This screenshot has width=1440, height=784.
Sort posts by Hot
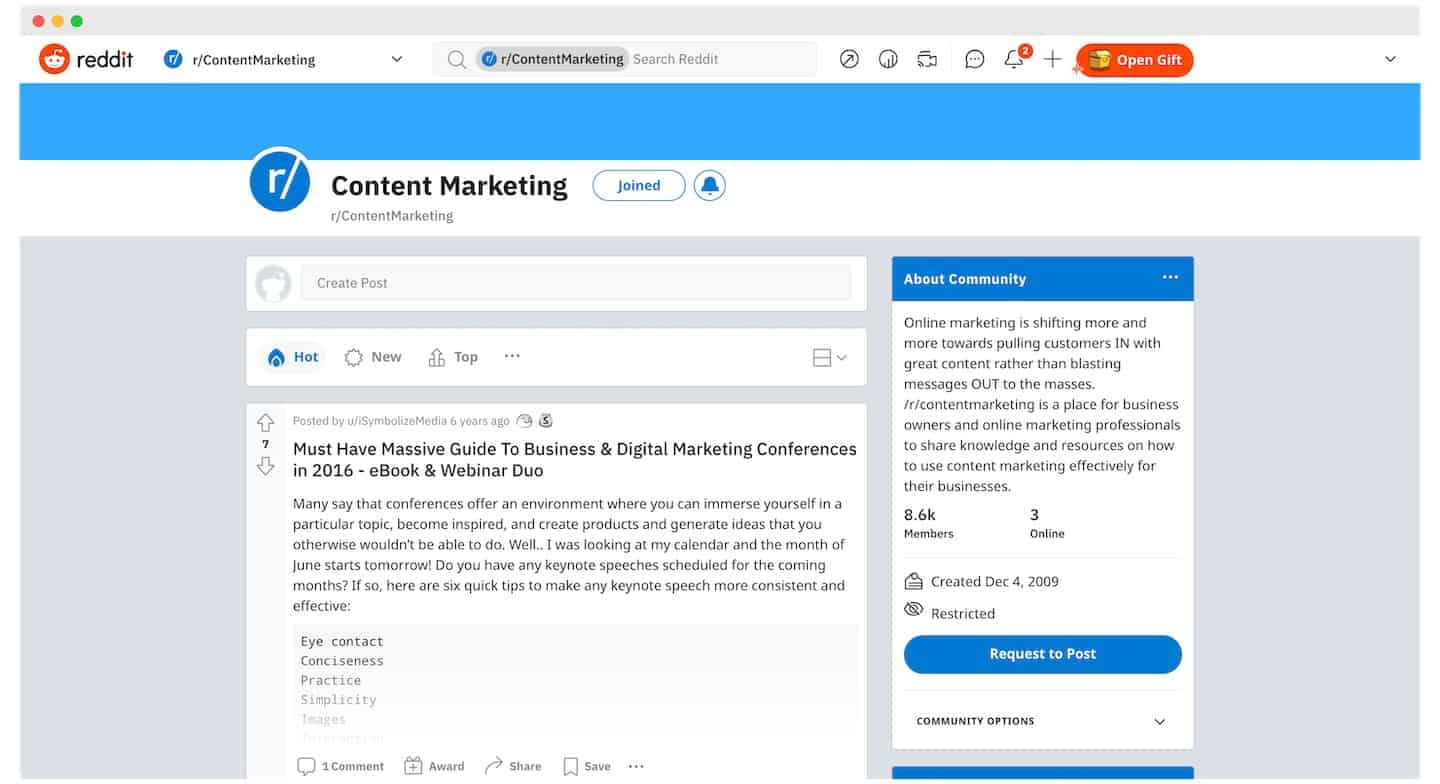[x=293, y=357]
